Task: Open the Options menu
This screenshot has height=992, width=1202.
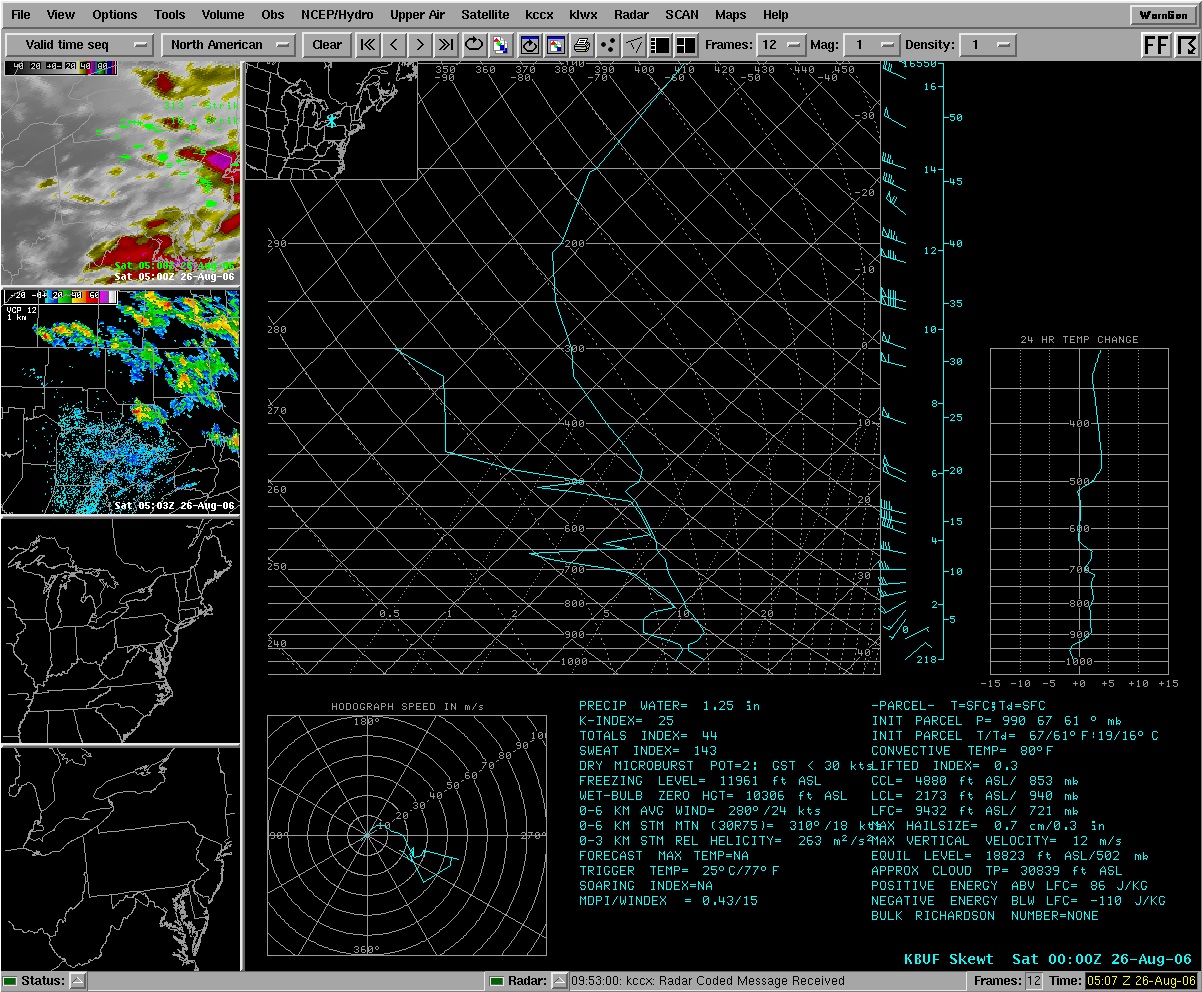Action: [115, 15]
